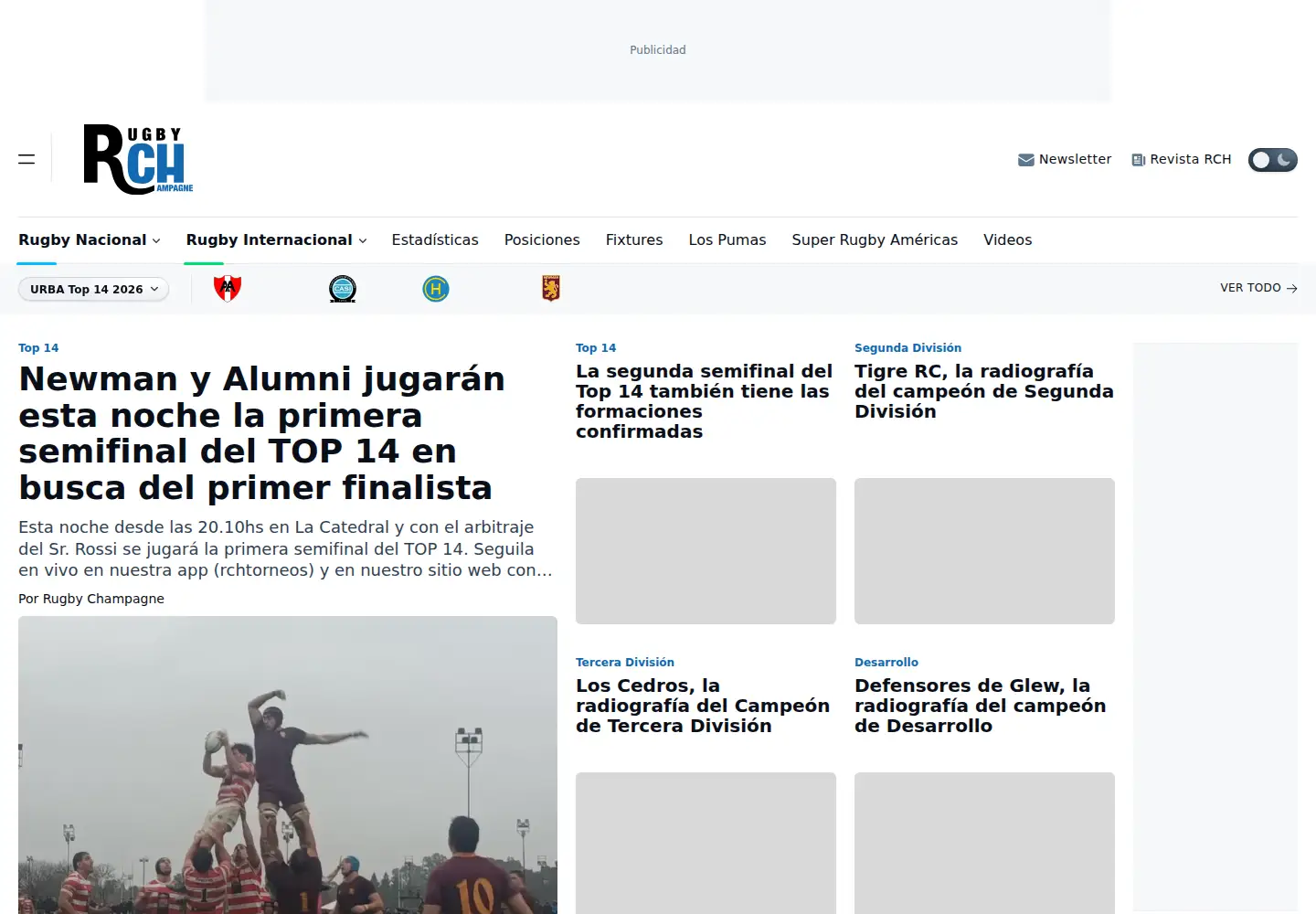
Task: Click image placeholder under Defensores de Glew article
Action: pos(984,843)
